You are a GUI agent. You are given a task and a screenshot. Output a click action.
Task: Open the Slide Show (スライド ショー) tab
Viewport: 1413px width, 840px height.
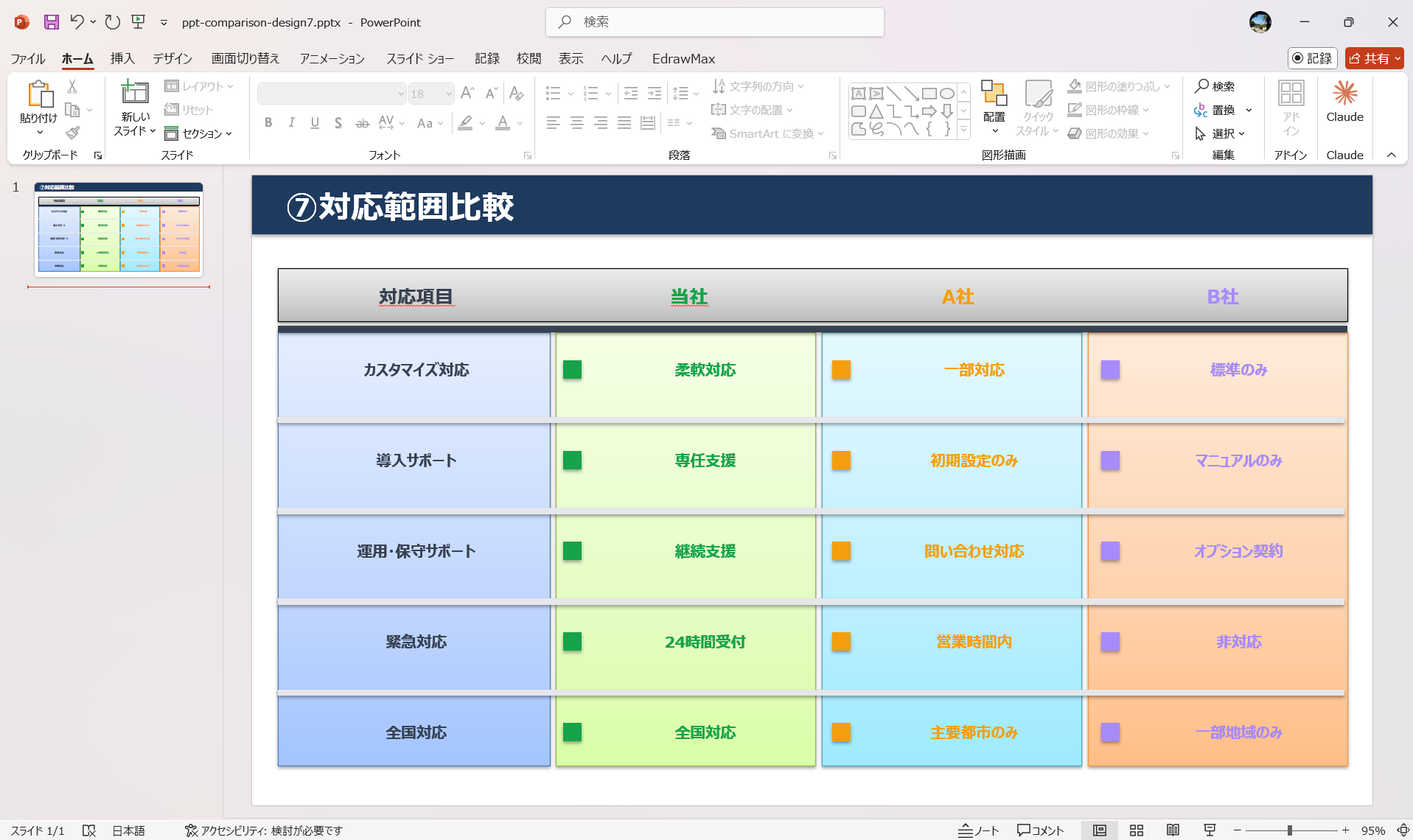coord(420,58)
